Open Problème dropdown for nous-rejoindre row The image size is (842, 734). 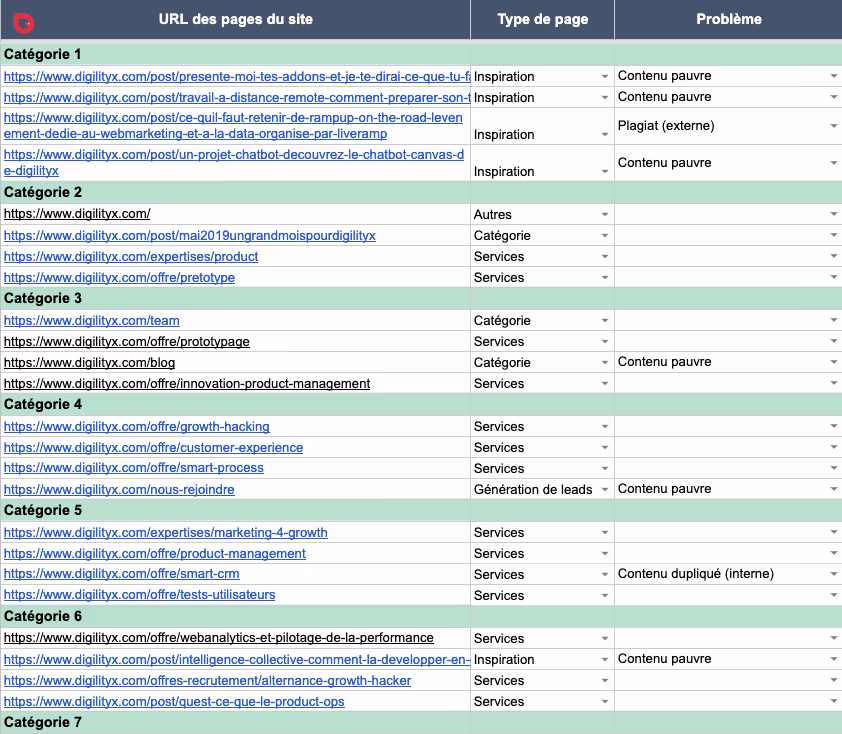(x=834, y=489)
